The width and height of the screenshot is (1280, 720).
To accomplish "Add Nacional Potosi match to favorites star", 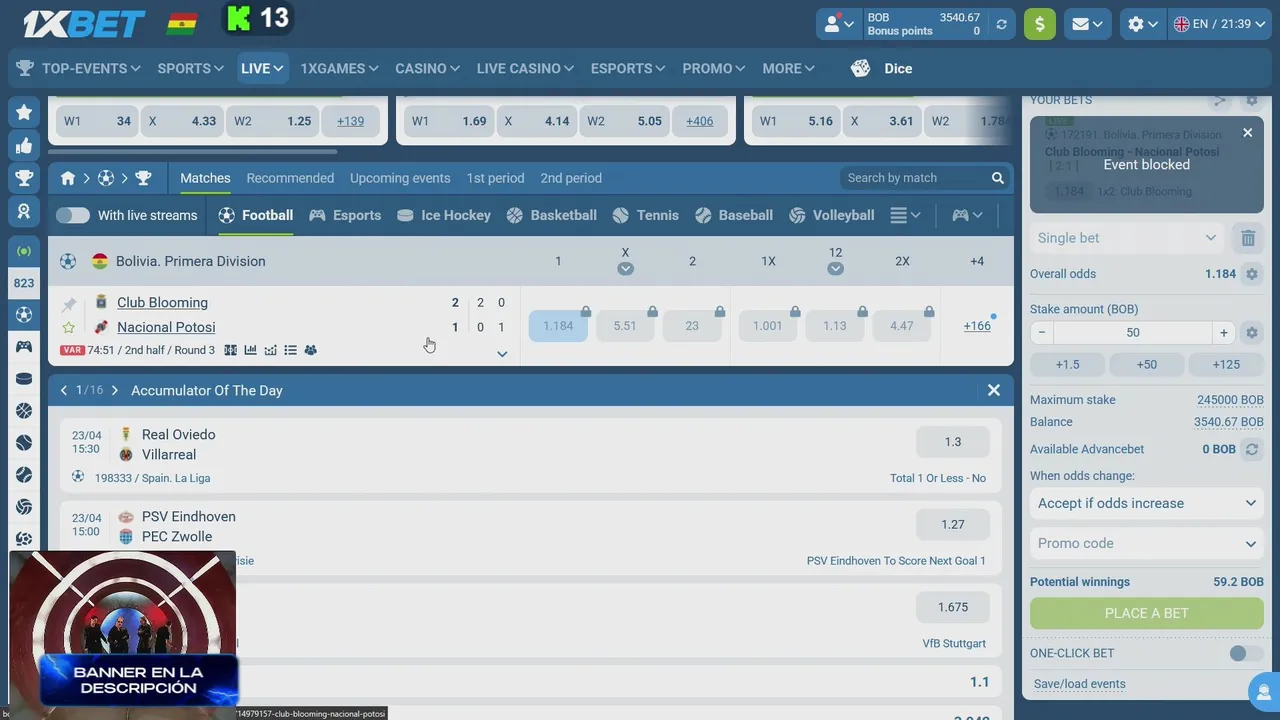I will pos(69,327).
